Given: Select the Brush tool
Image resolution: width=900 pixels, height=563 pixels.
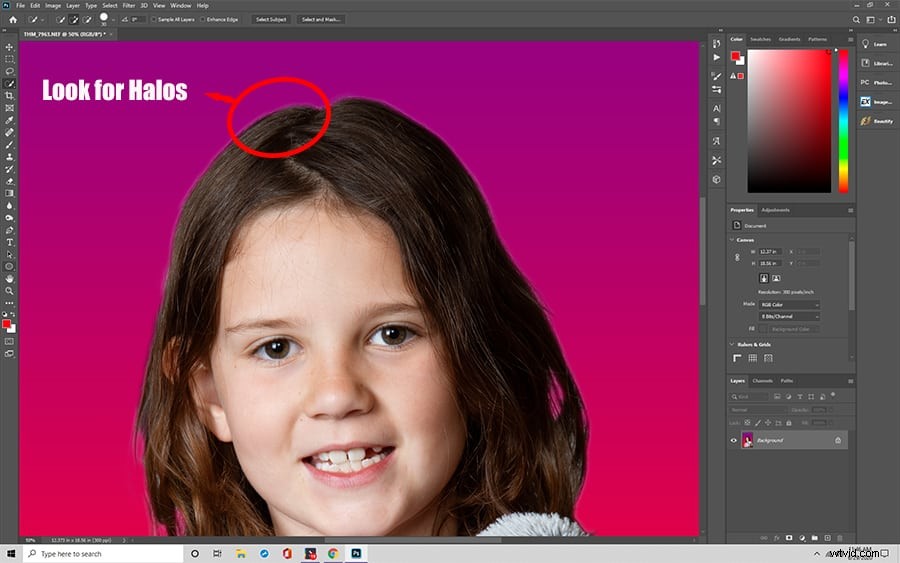Looking at the screenshot, I should click(9, 145).
